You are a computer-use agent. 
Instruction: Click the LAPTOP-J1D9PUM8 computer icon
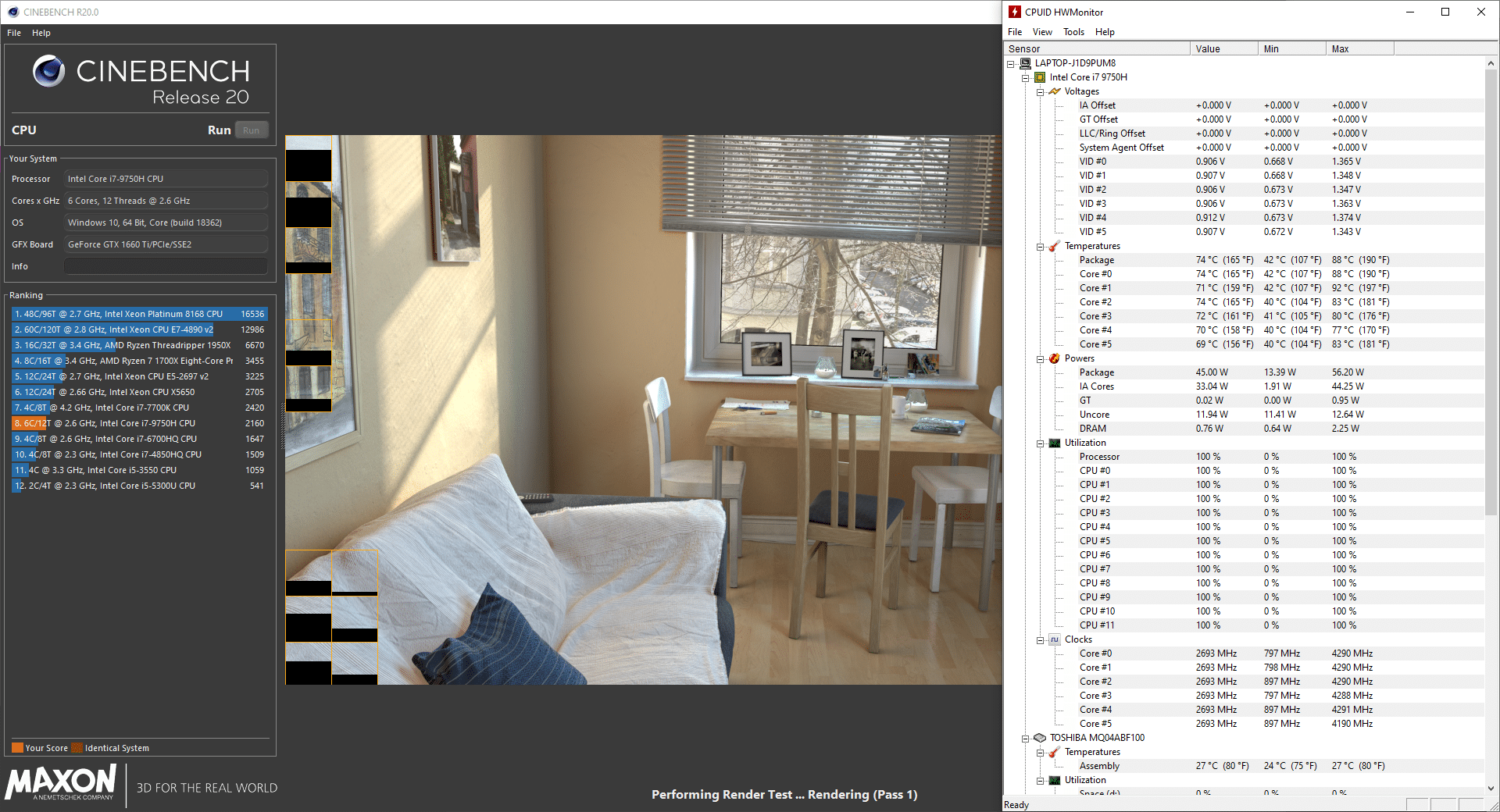(1025, 63)
